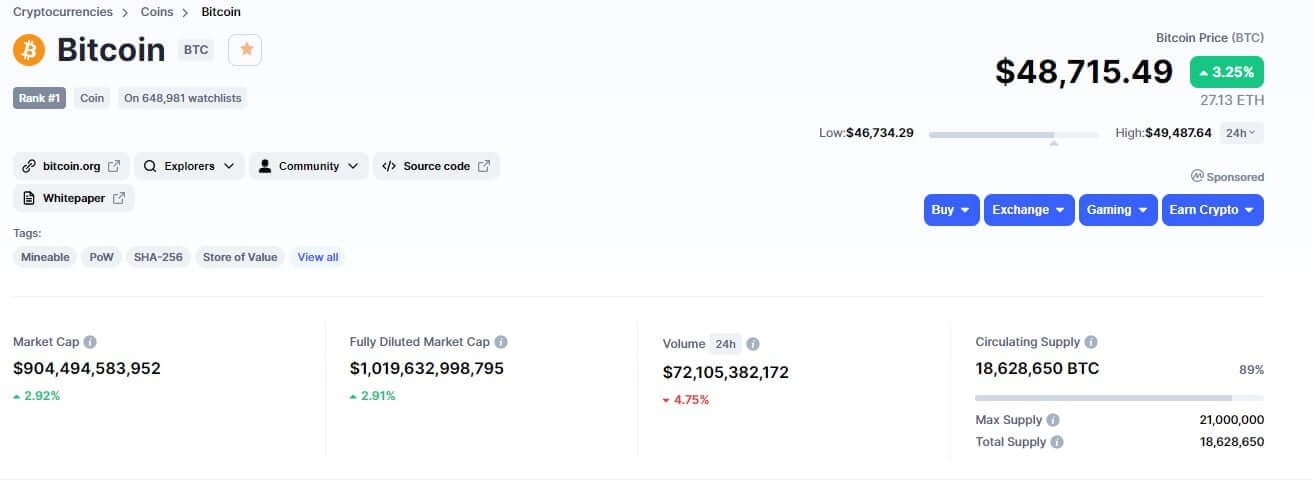Open the Exchange dropdown button
Viewport: 1313px width, 487px height.
[1029, 210]
